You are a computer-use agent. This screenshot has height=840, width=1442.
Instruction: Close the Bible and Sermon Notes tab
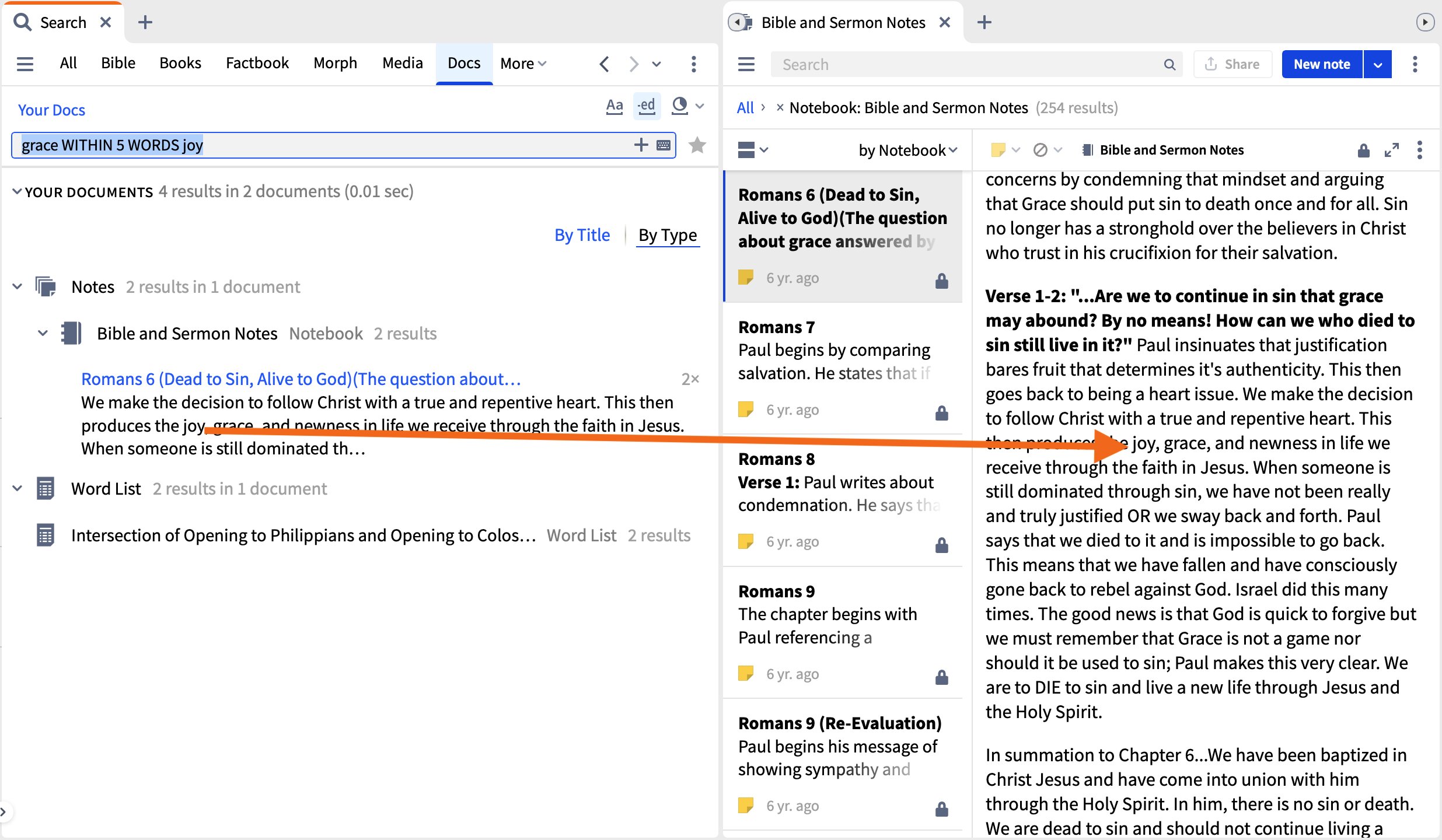click(945, 22)
